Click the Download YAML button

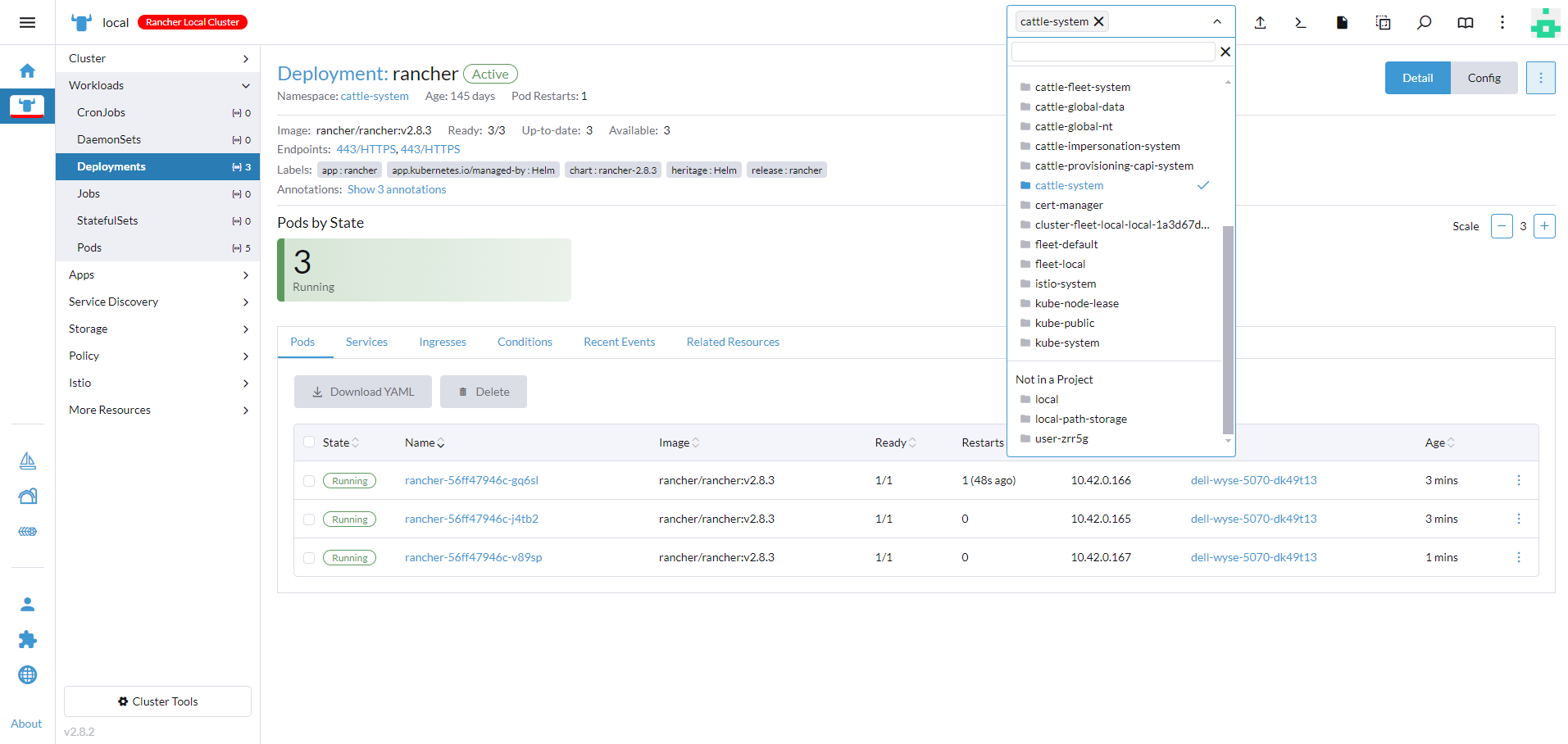(363, 392)
